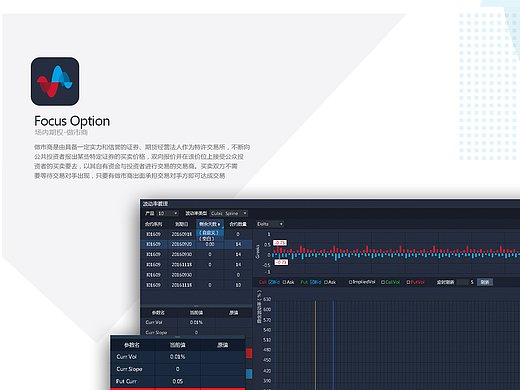Screen dimensions: 520x390
Task: Click the grip handle atop the front parameter panel
Action: pyautogui.click(x=178, y=337)
